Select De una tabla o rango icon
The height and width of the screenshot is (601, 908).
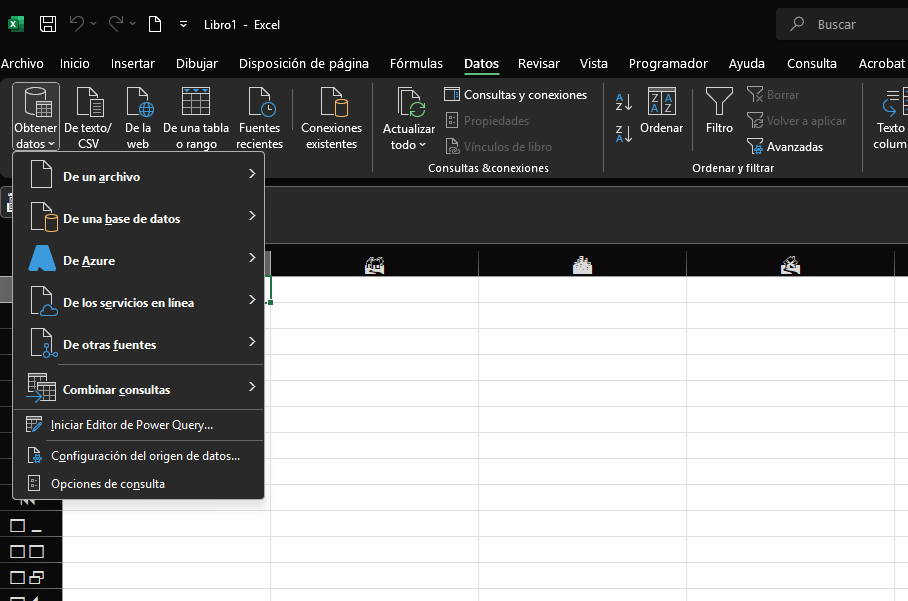point(196,103)
